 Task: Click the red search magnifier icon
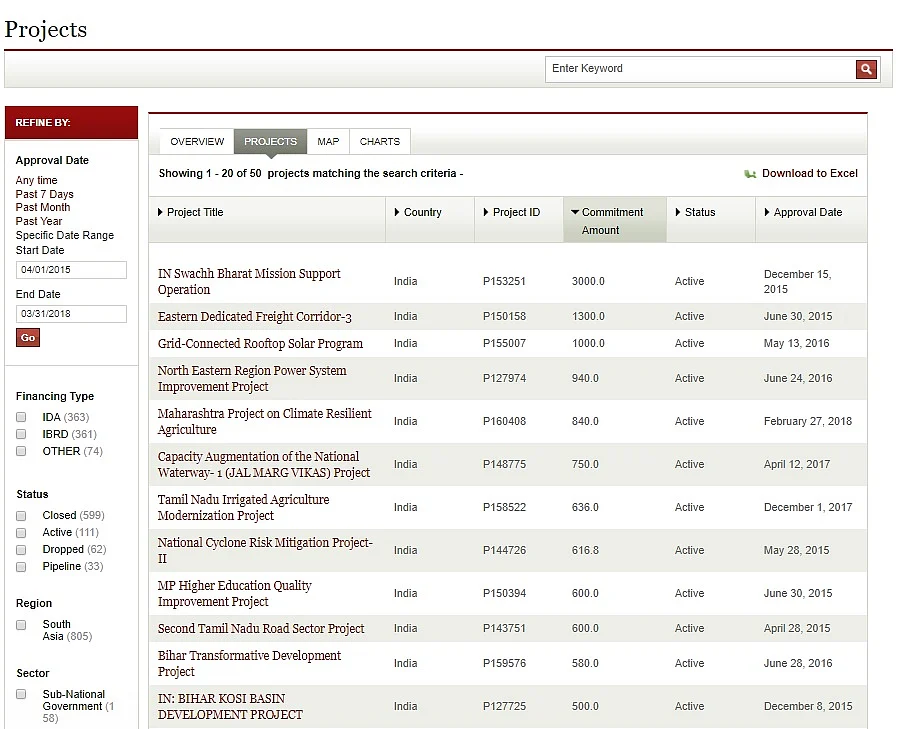[x=867, y=69]
